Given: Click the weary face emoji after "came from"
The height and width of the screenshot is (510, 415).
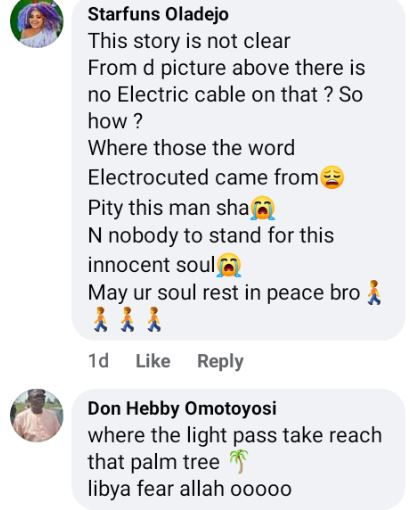Looking at the screenshot, I should click(x=332, y=178).
